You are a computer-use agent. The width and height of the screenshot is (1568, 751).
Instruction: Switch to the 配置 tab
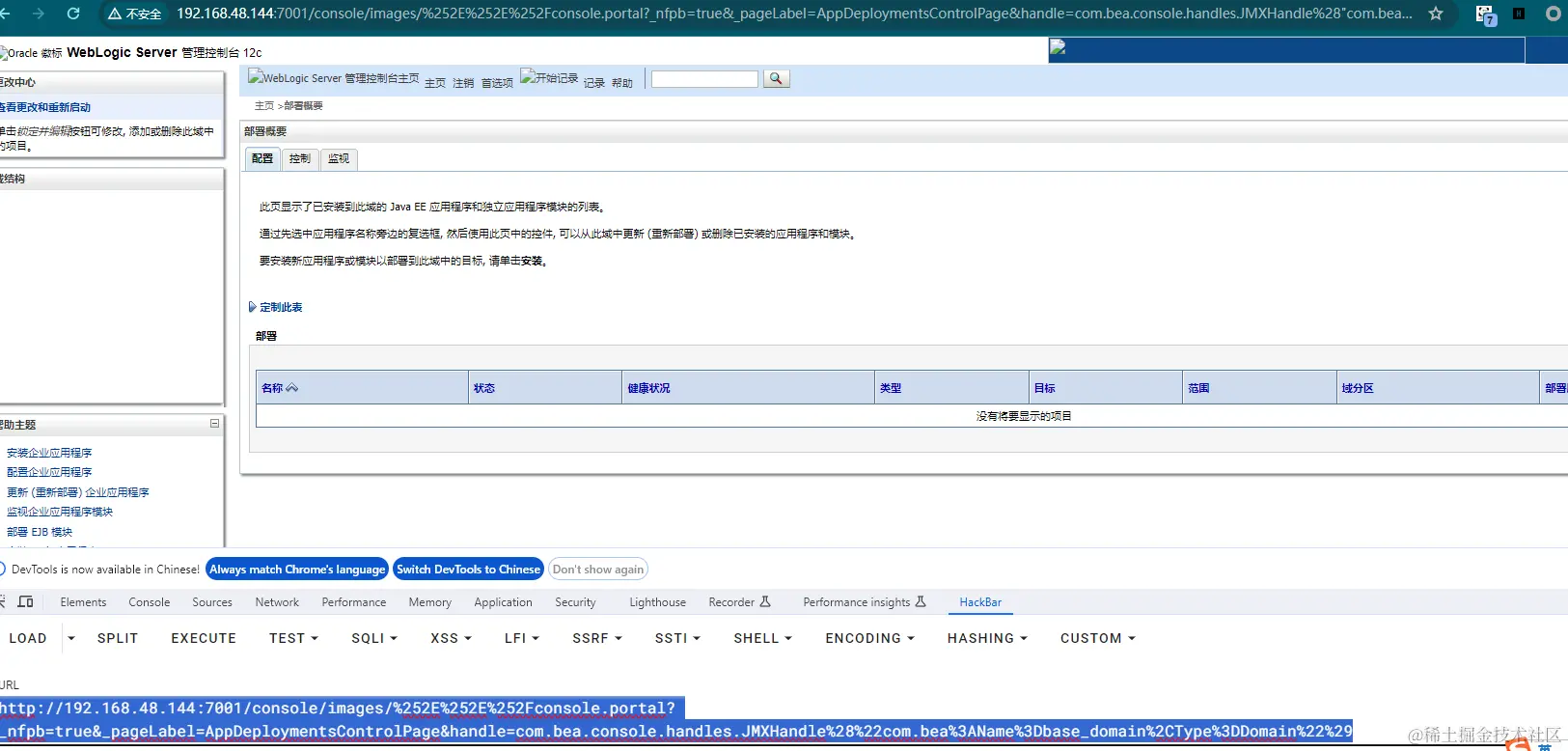point(262,158)
